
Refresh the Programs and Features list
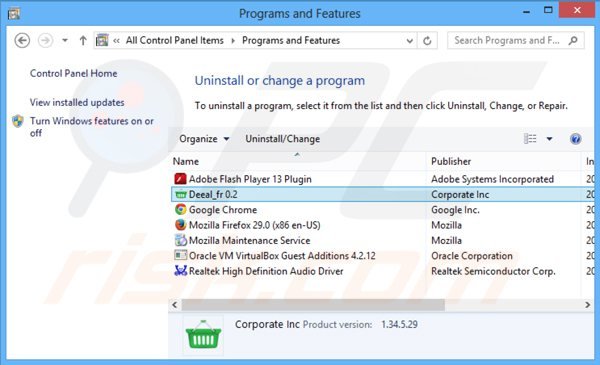point(427,41)
